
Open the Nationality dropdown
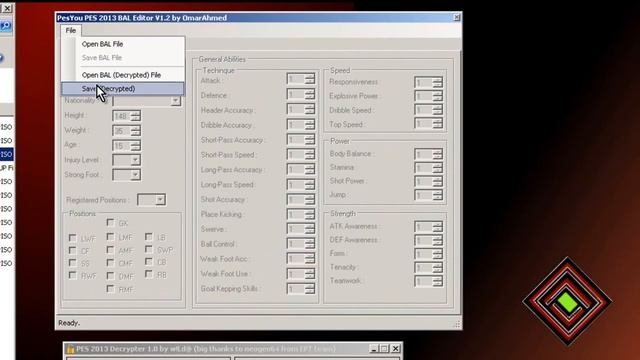point(176,101)
